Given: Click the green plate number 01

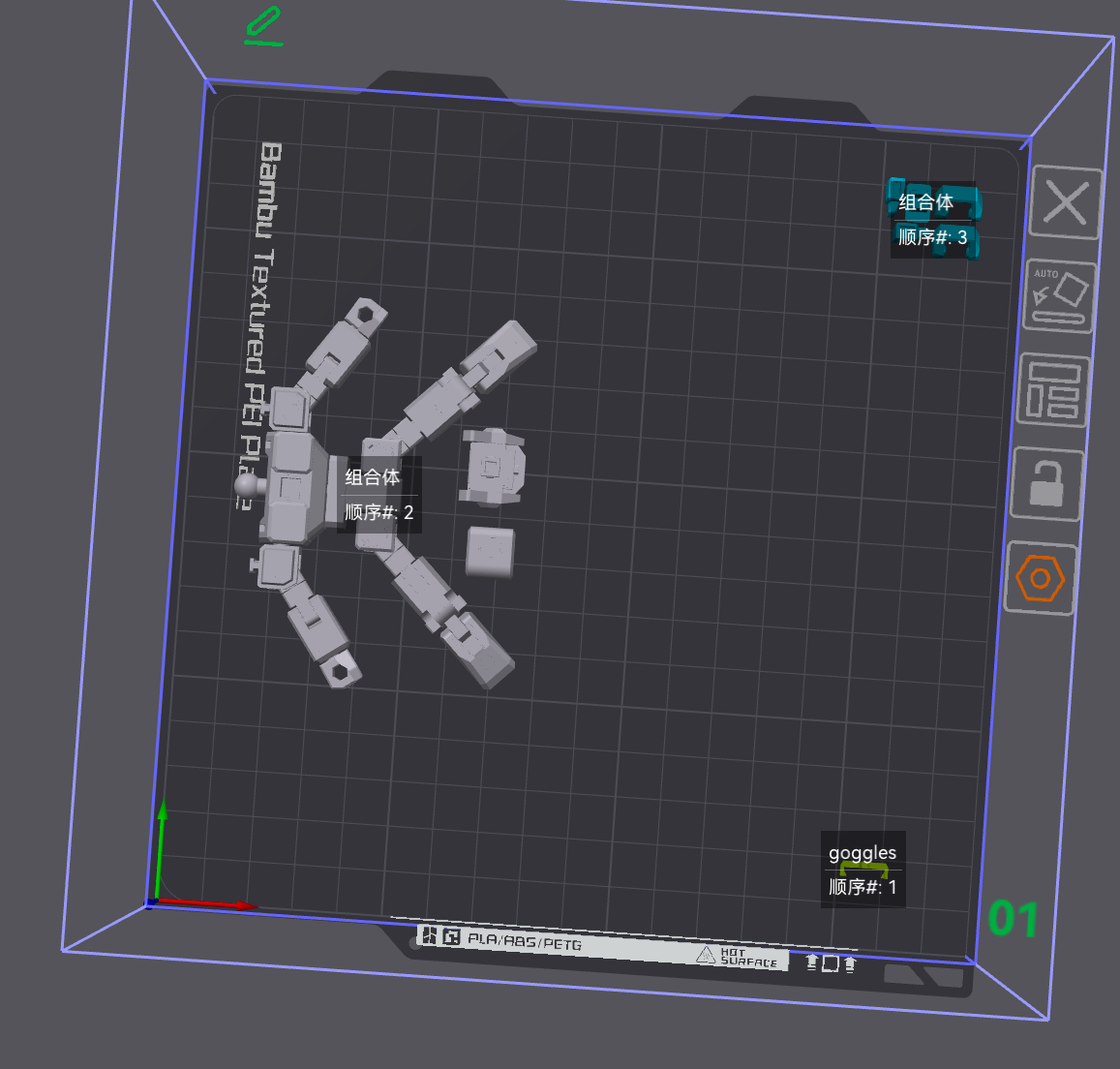Looking at the screenshot, I should pyautogui.click(x=1013, y=918).
